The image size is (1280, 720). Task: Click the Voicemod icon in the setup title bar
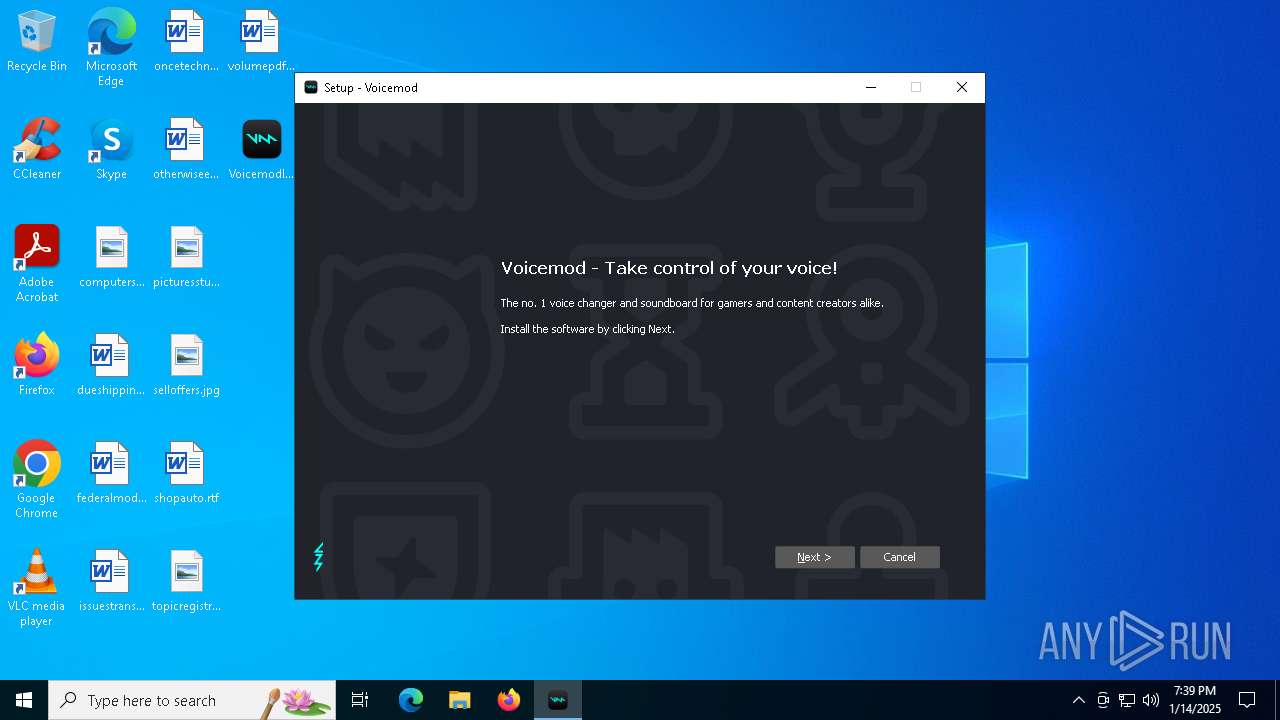point(311,88)
